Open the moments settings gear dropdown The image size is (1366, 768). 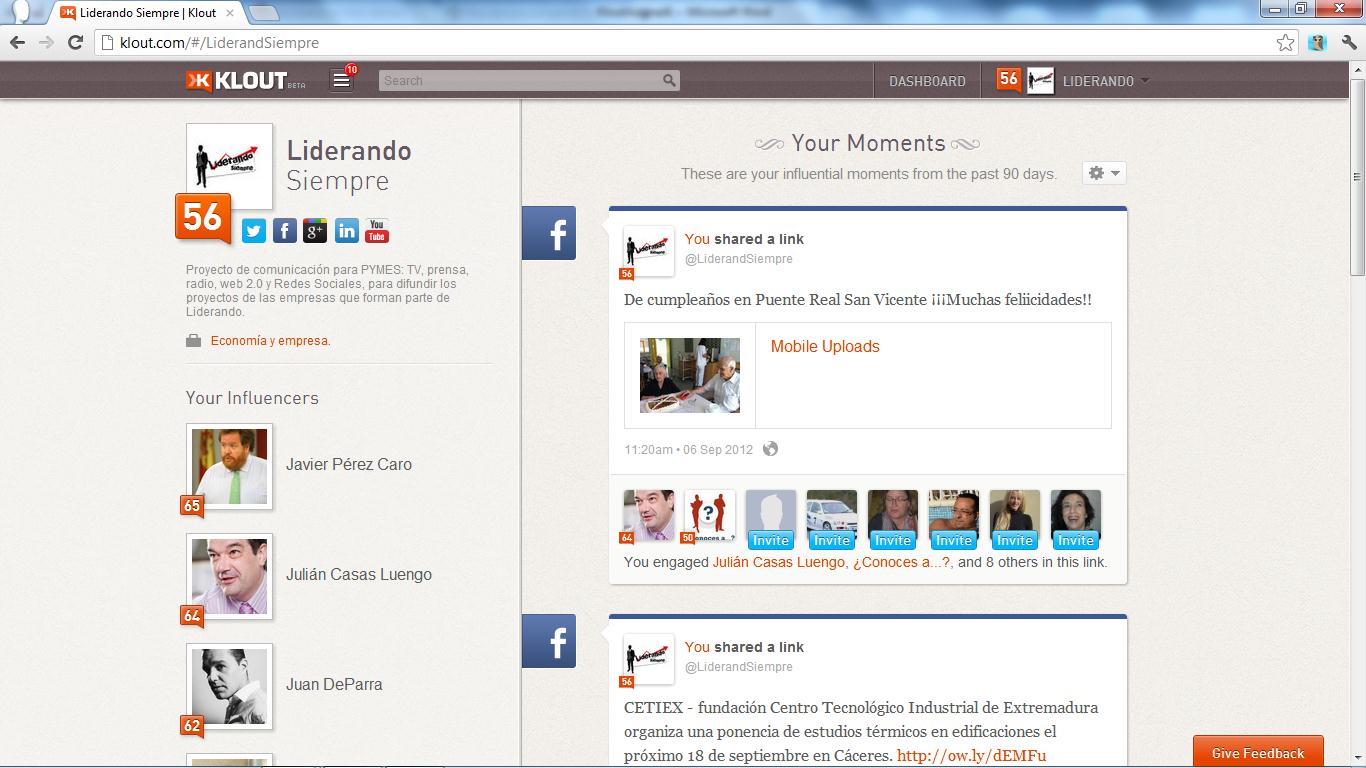[1104, 173]
